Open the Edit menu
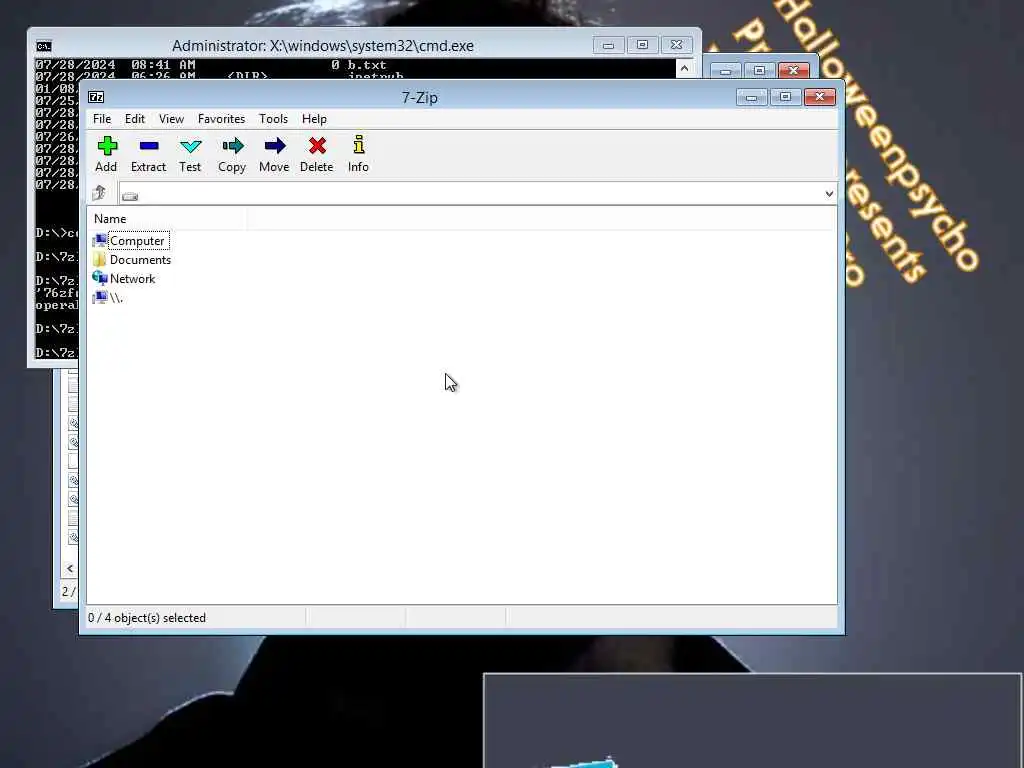Viewport: 1024px width, 768px height. click(x=135, y=119)
